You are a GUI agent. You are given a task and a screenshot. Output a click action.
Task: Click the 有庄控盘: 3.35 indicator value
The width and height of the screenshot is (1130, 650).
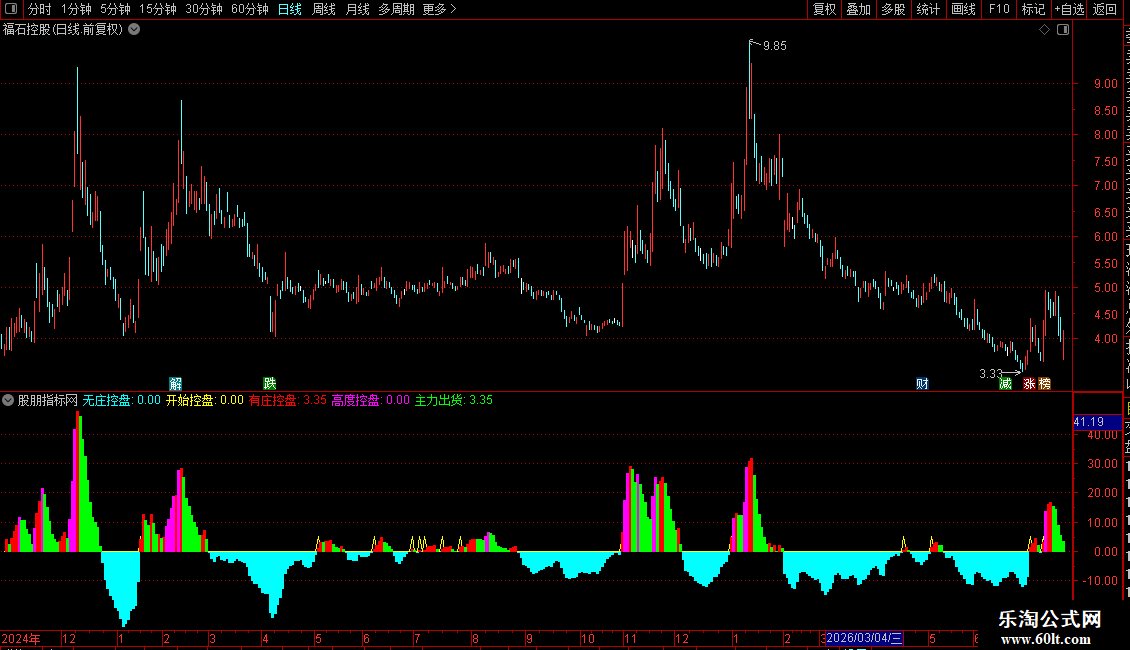tap(288, 400)
